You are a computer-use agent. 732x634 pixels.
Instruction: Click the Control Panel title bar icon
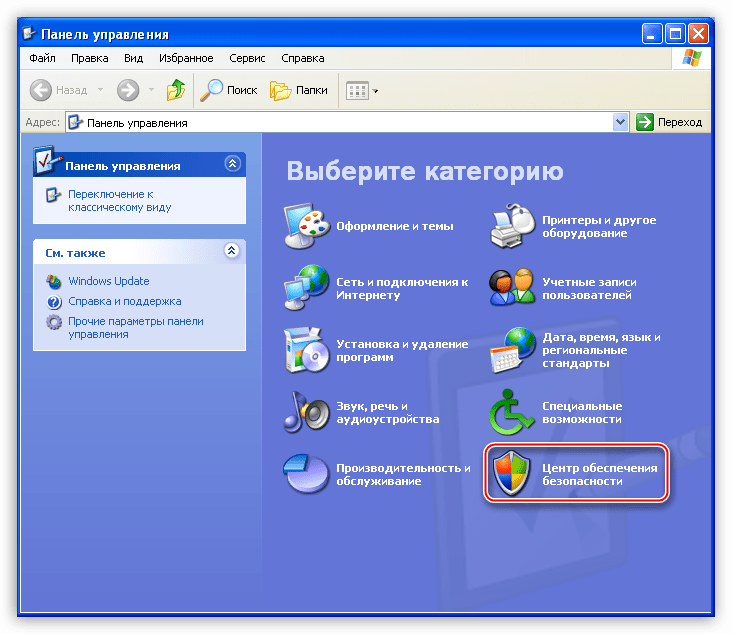click(x=29, y=33)
